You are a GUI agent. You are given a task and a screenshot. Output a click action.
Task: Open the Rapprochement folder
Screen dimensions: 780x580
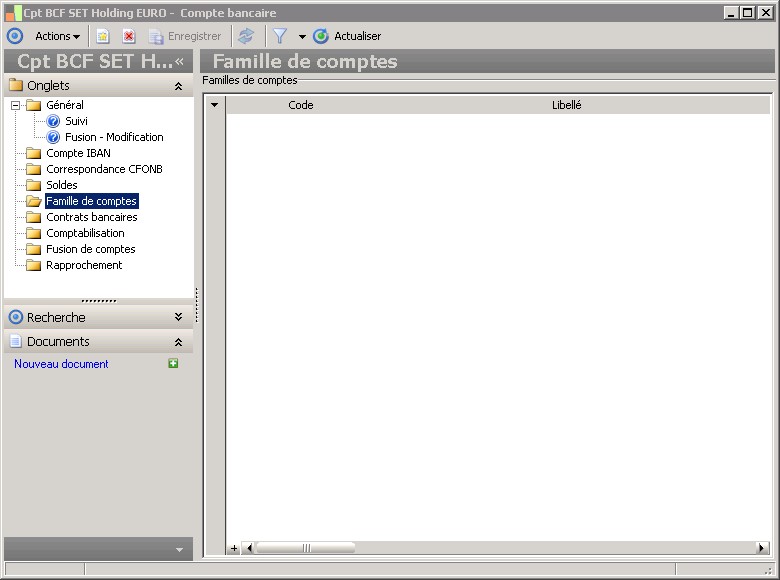pyautogui.click(x=84, y=265)
